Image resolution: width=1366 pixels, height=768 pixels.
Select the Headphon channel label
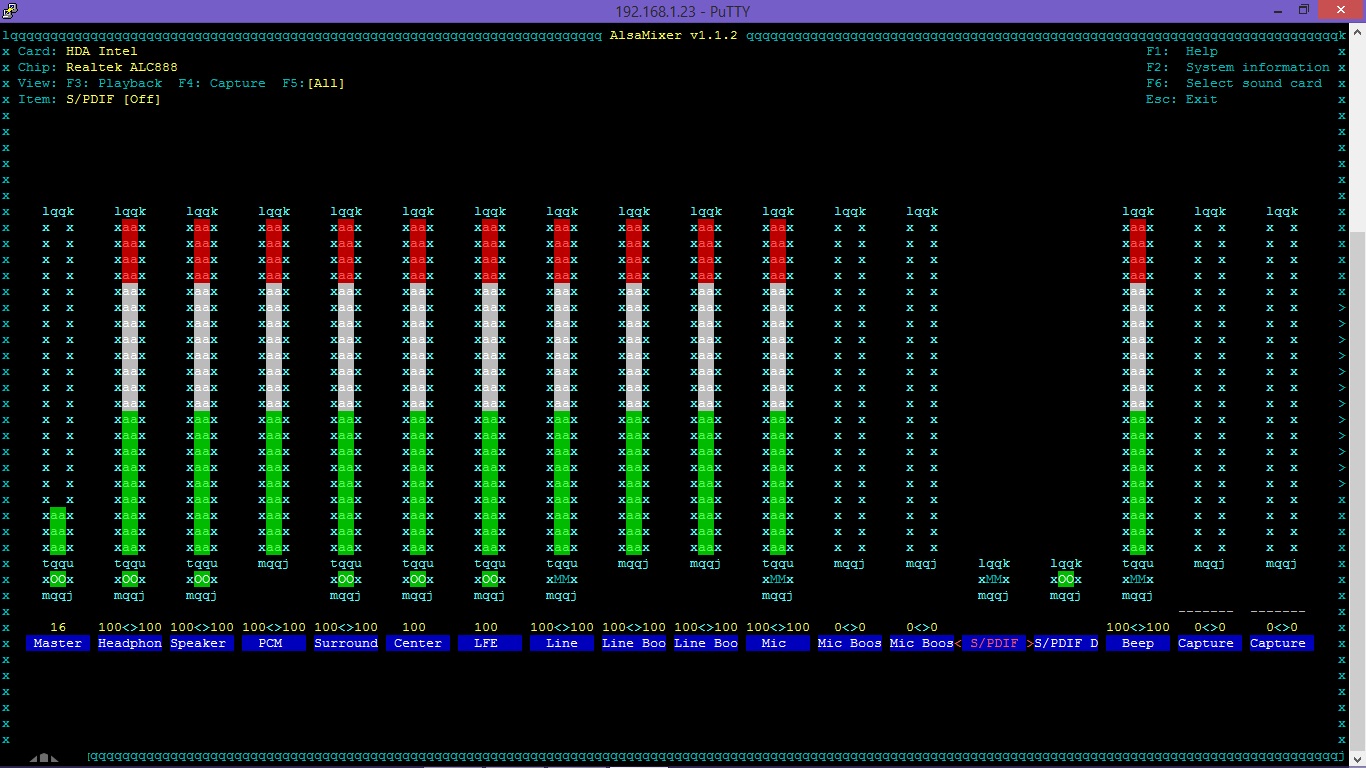point(130,643)
